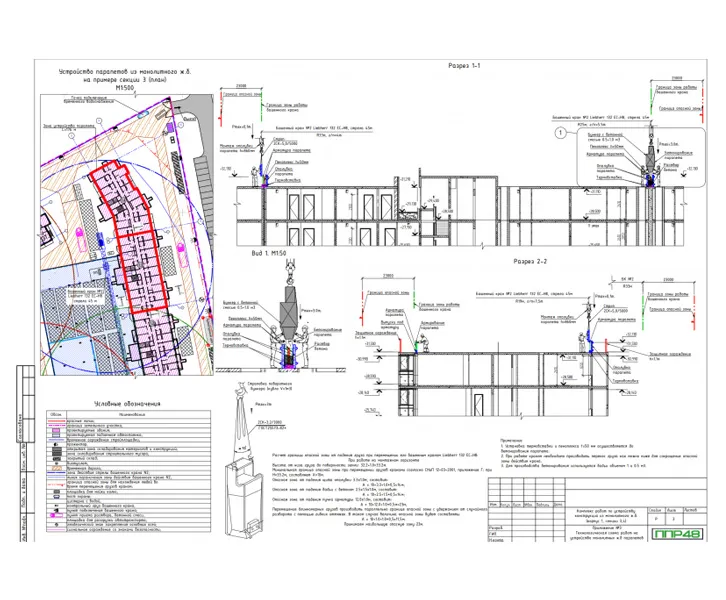This screenshot has width=726, height=600.
Task: Click the rounded detail callout box in Разрез 1-1
Action: coord(641,157)
